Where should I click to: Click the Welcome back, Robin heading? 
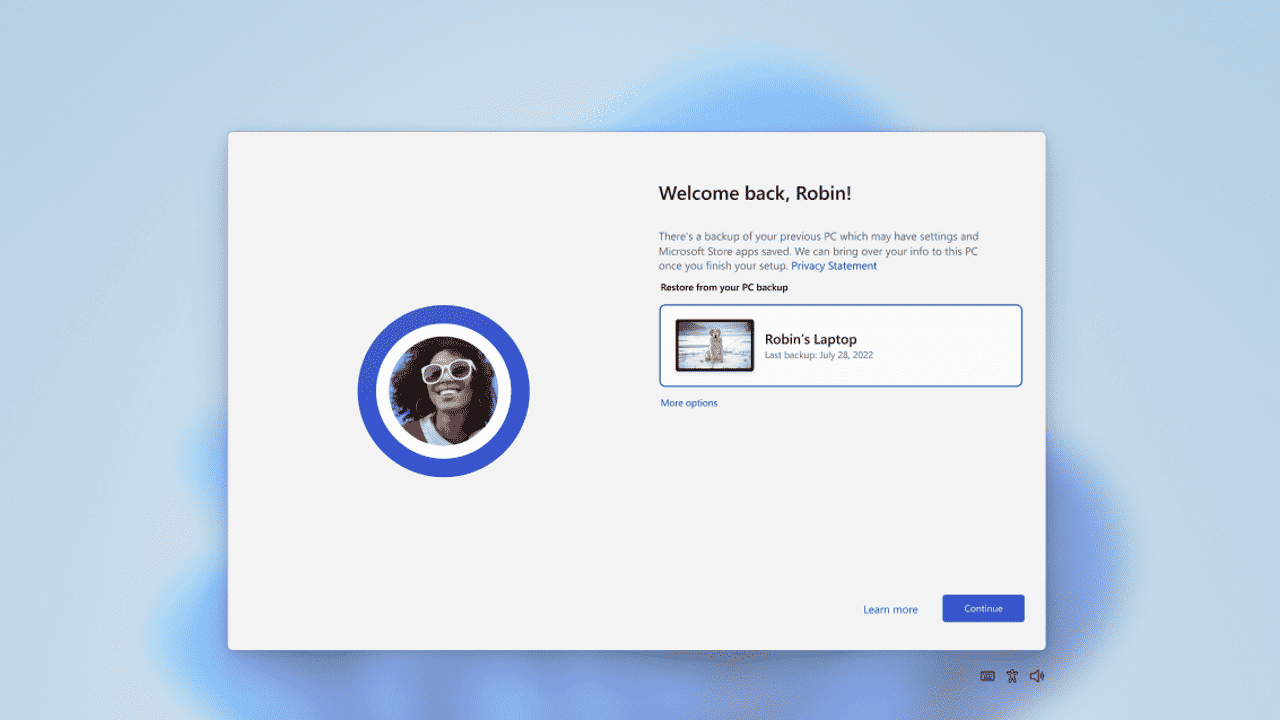coord(756,192)
